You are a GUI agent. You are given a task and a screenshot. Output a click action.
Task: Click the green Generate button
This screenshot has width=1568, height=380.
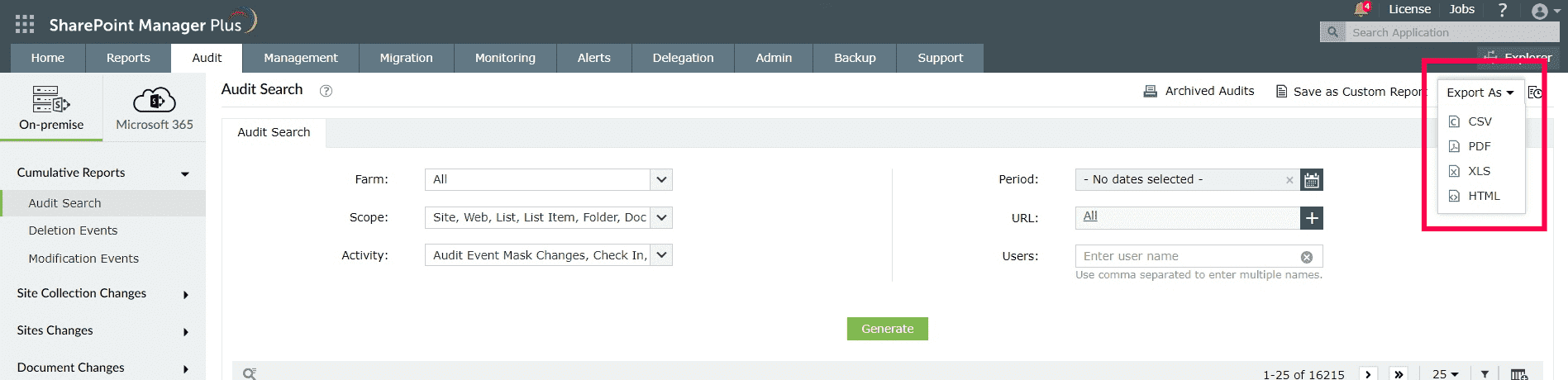click(x=887, y=329)
